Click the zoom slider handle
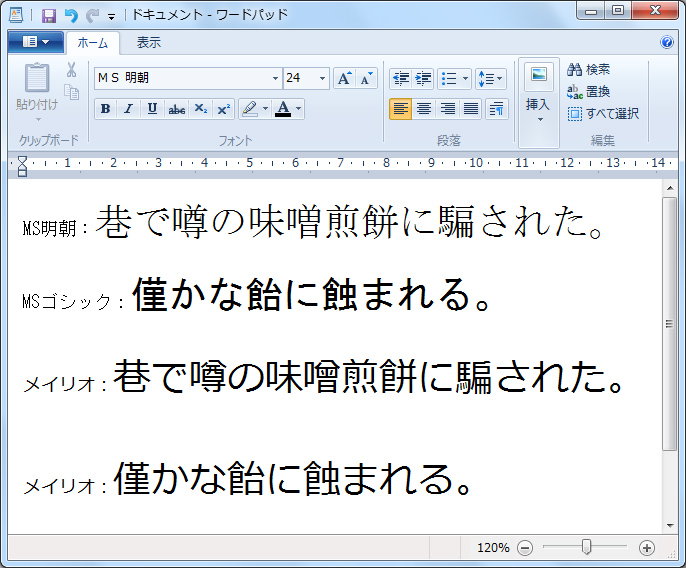 pos(587,547)
